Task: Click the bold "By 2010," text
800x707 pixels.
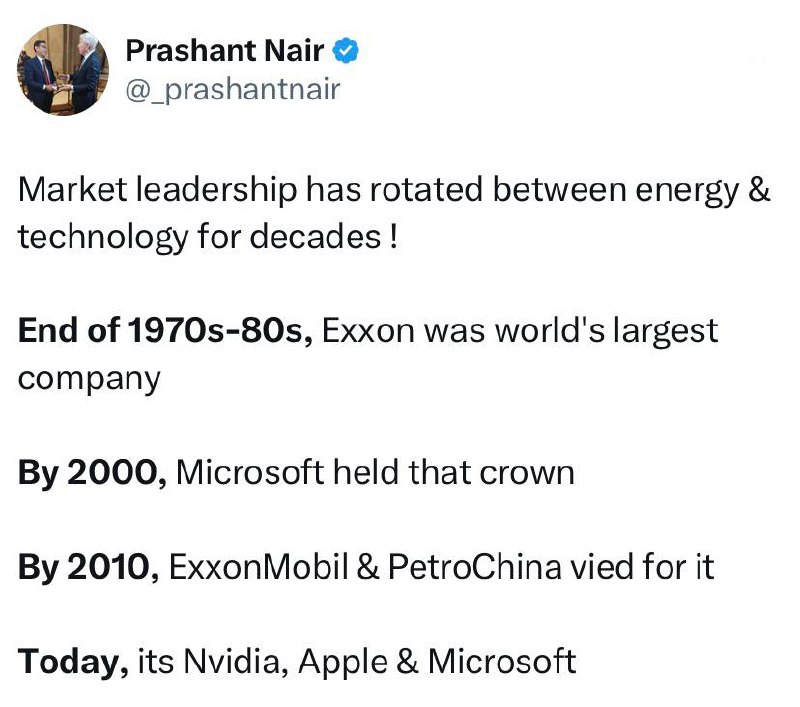Action: coord(89,567)
